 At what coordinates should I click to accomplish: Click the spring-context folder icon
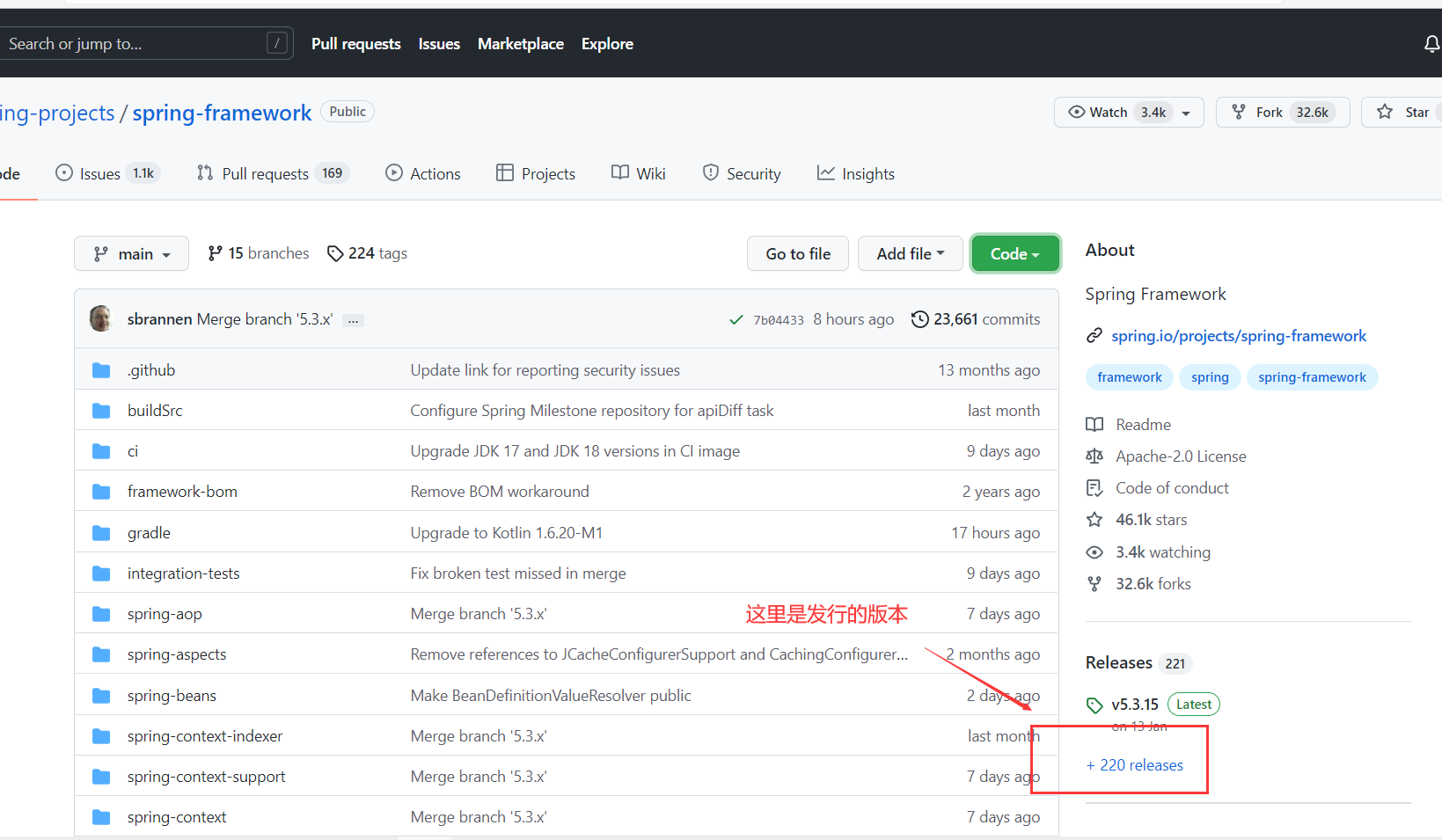pos(101,817)
